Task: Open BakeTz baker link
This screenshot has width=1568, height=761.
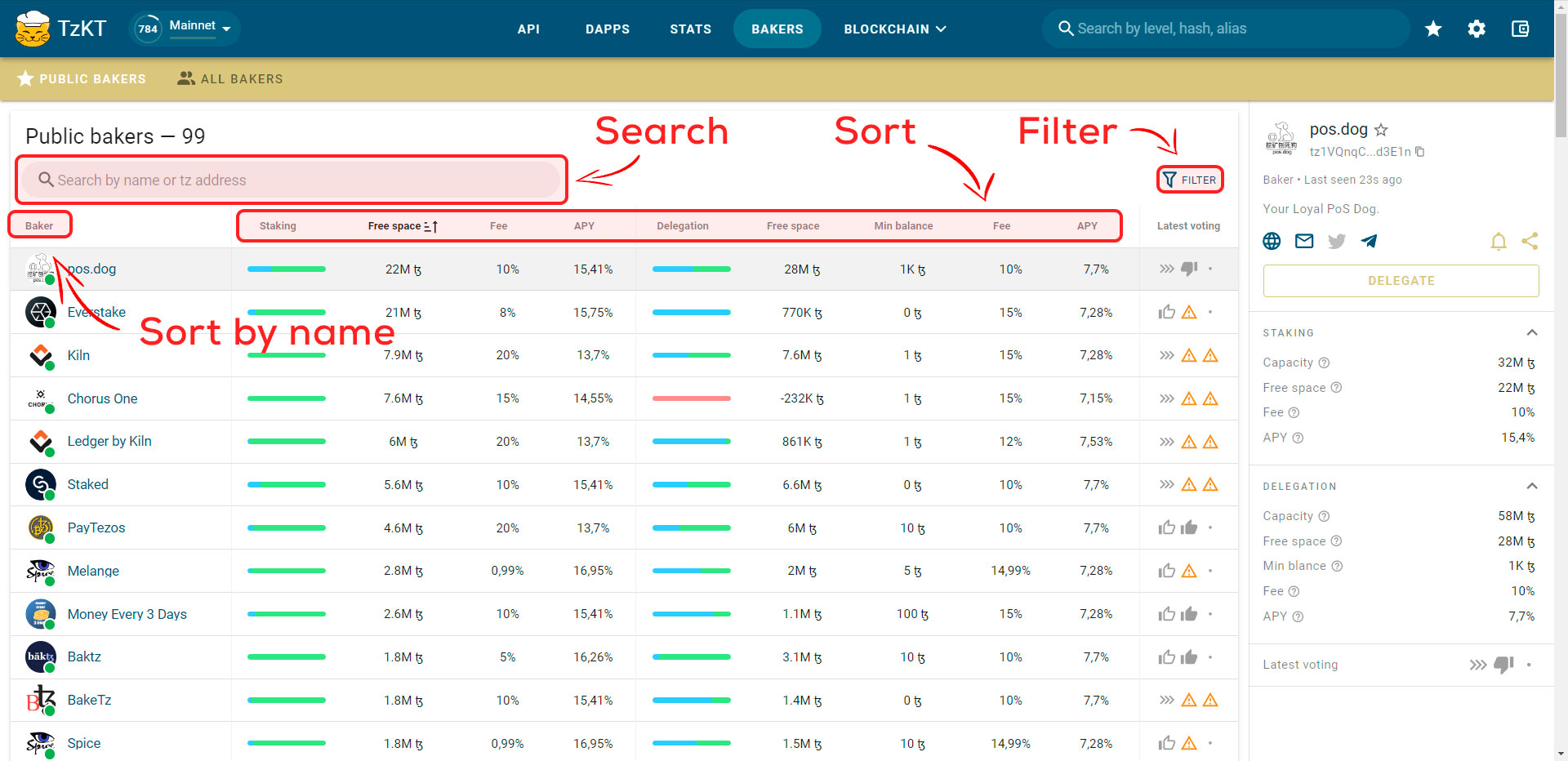Action: point(89,700)
